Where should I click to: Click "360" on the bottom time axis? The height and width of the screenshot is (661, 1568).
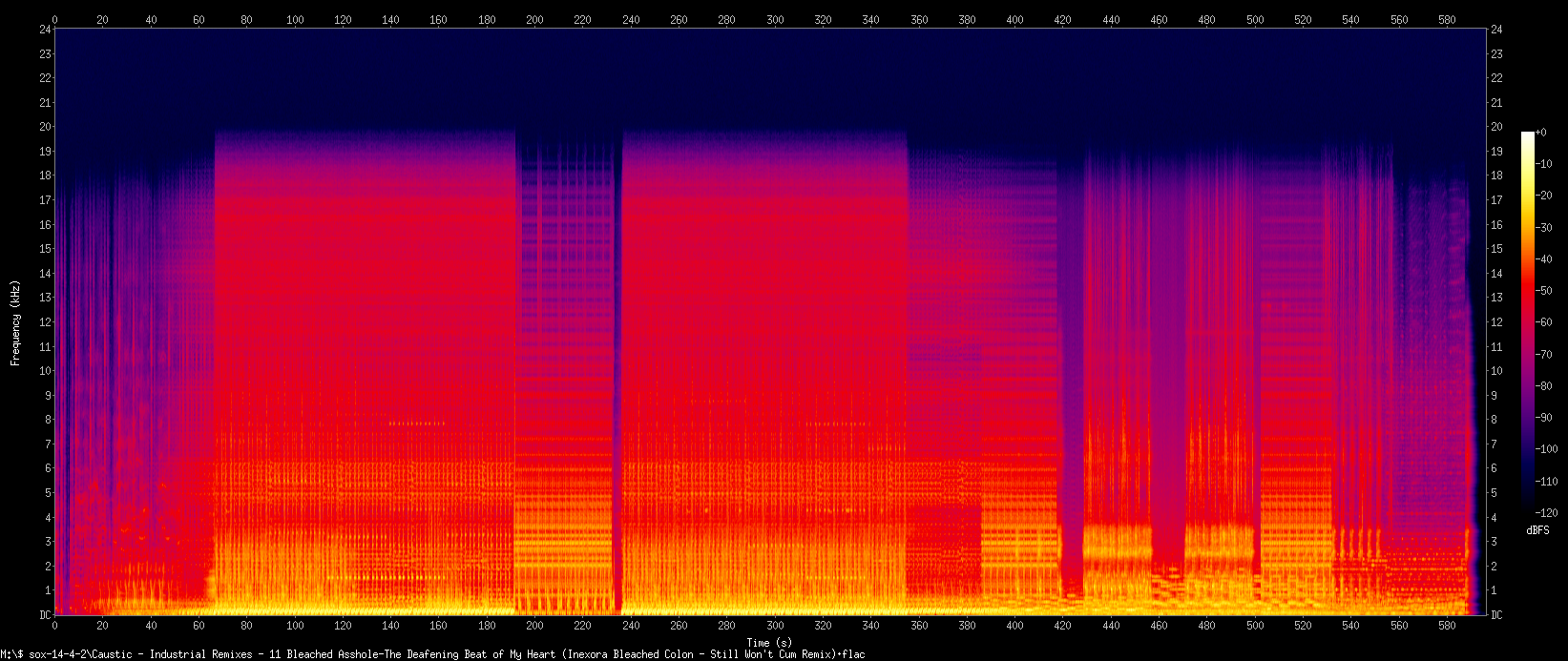point(919,627)
